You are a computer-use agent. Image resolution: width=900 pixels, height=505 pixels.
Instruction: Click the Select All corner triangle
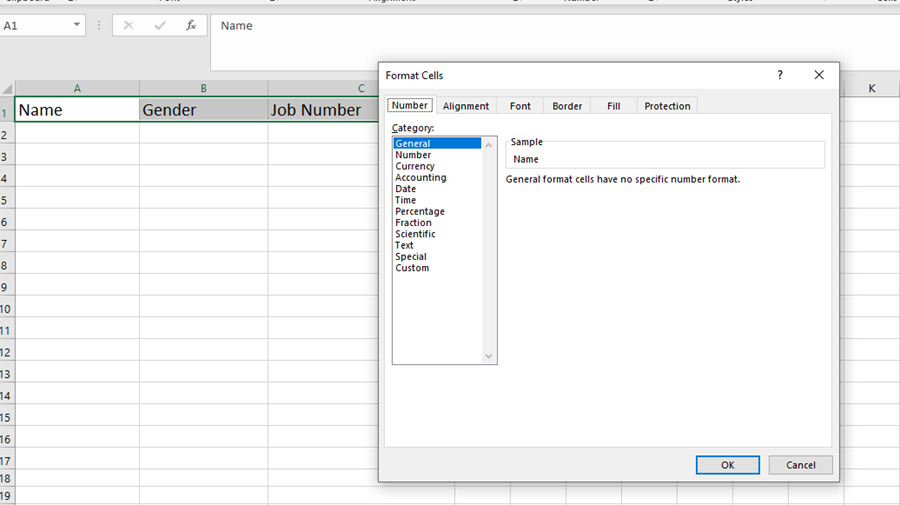[x=7, y=89]
